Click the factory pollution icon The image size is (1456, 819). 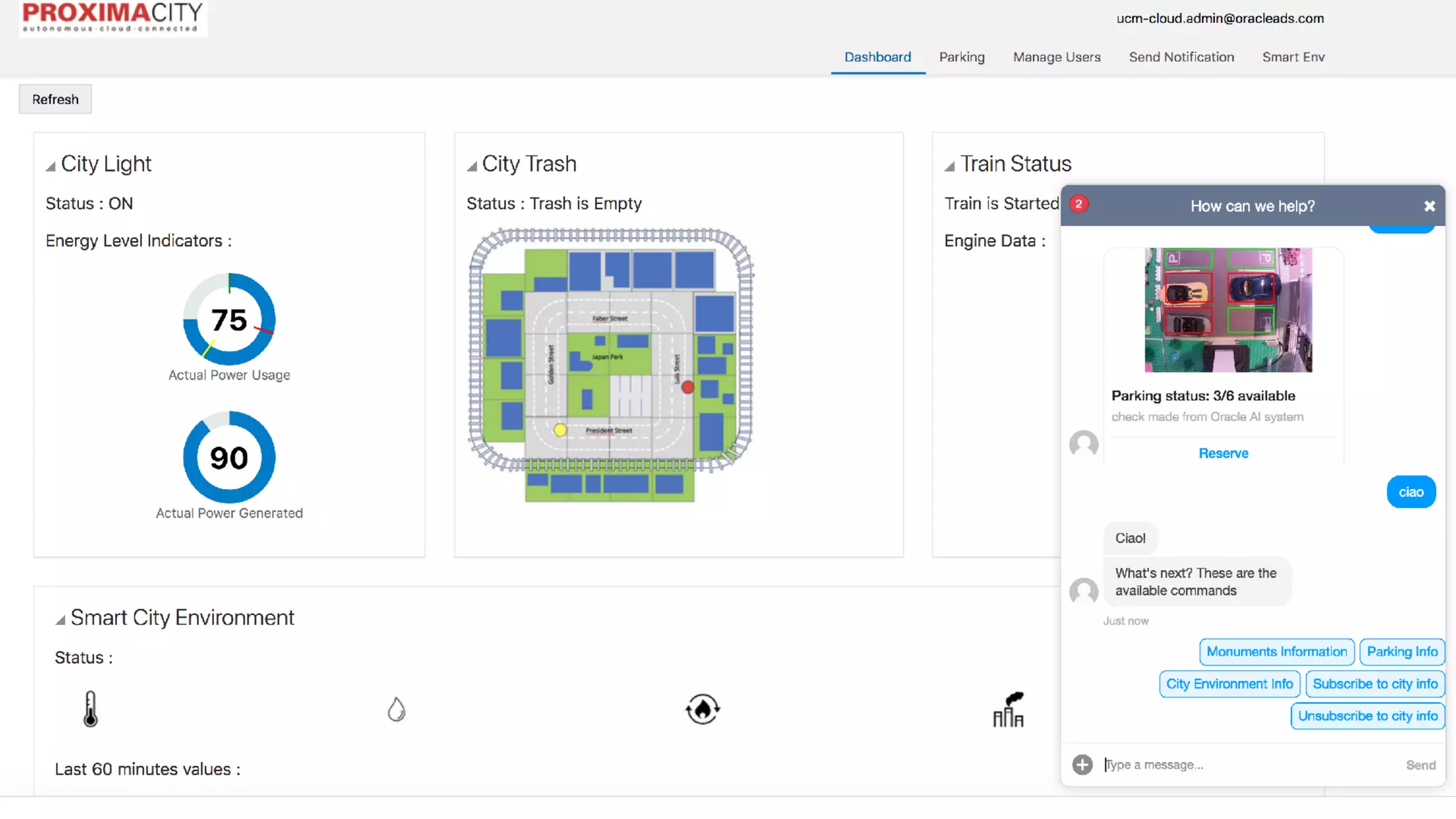coord(1008,709)
